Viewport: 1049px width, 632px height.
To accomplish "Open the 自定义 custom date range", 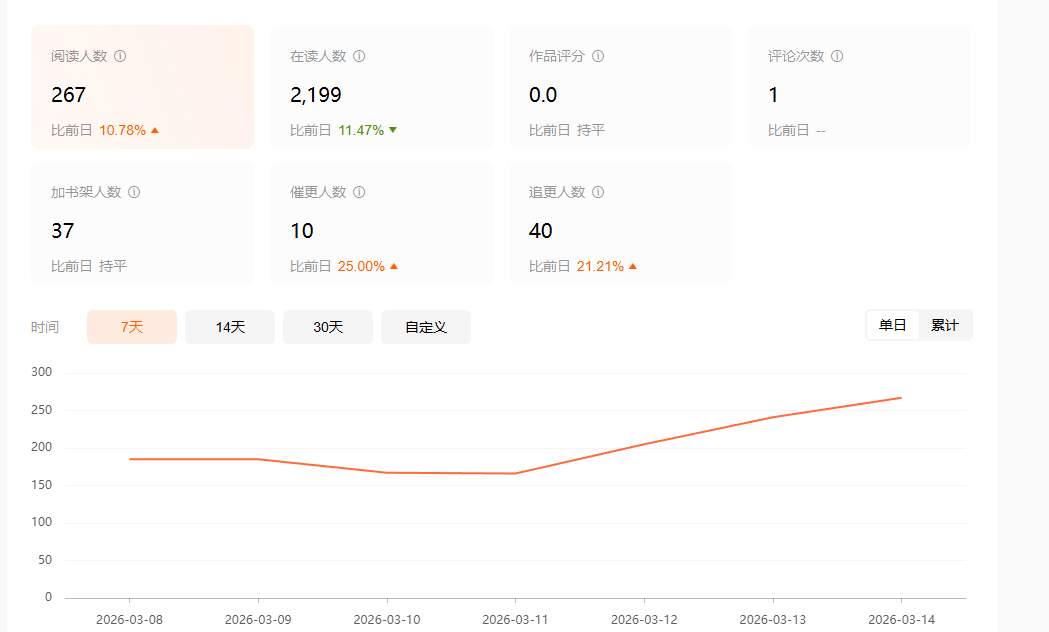I will point(426,327).
